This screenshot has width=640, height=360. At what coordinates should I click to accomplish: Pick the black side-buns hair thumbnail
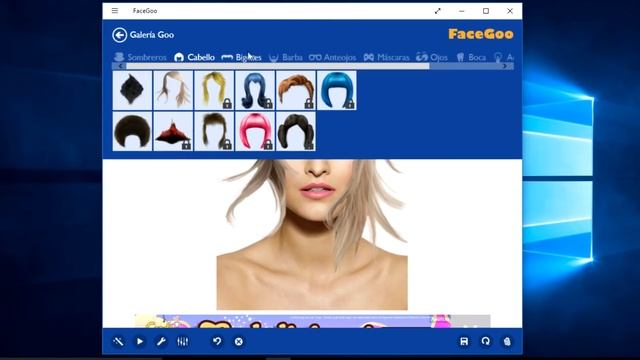pyautogui.click(x=296, y=131)
